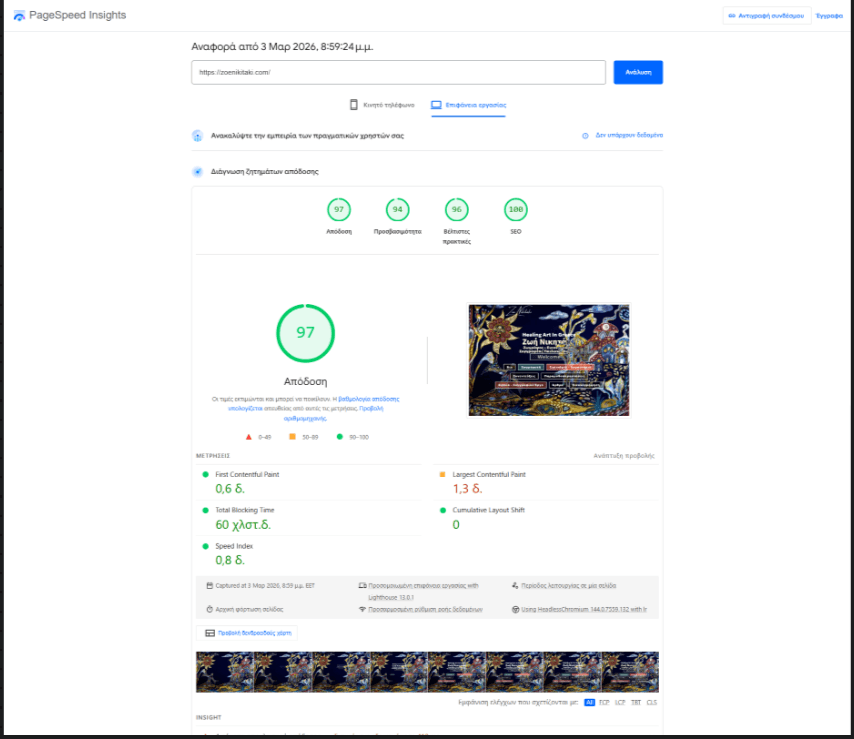Click the treemap icon beside Προβολή δενδροειδούς χάρτη
The width and height of the screenshot is (854, 739).
click(x=210, y=633)
